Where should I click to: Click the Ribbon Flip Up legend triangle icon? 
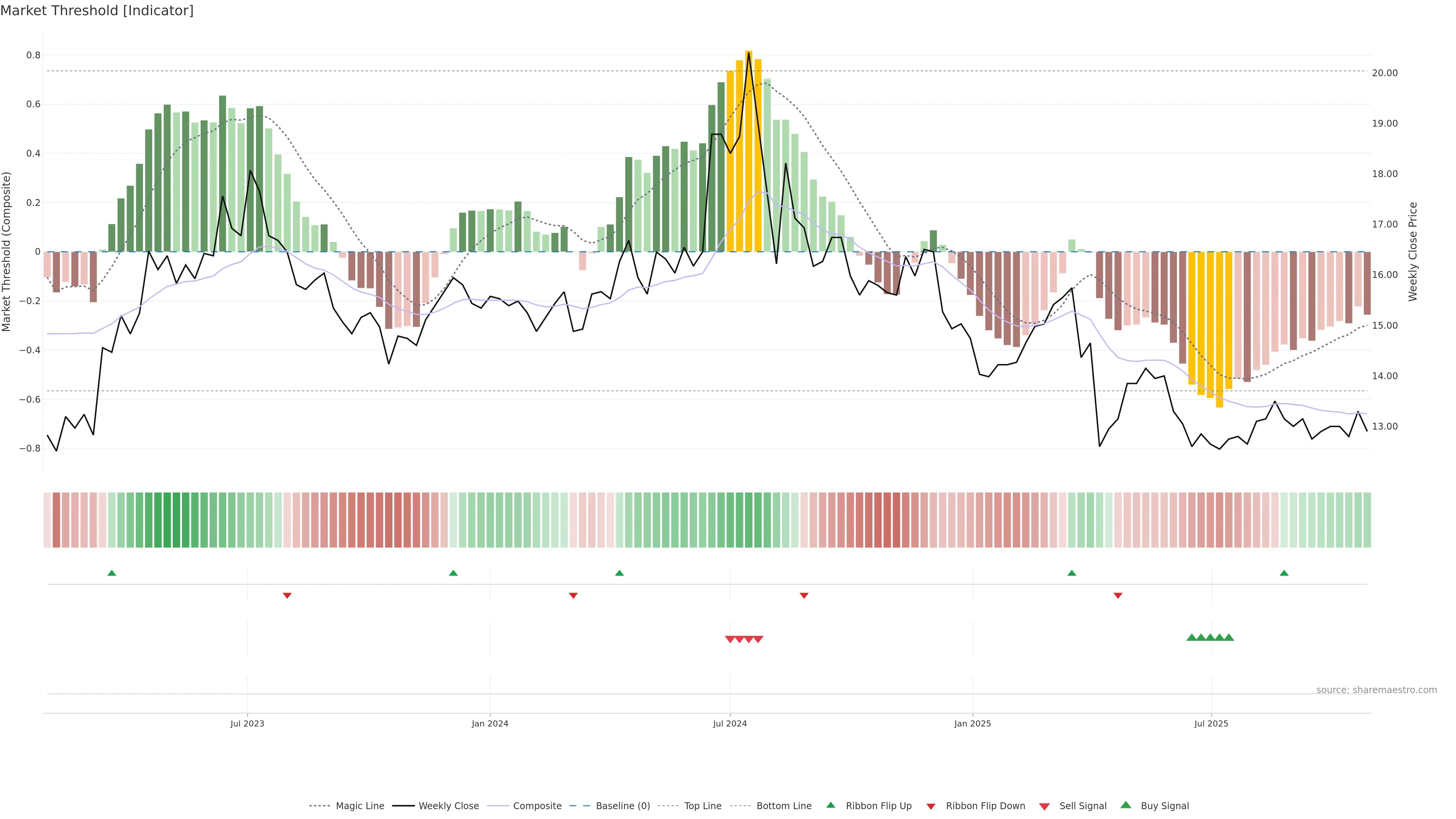(831, 805)
